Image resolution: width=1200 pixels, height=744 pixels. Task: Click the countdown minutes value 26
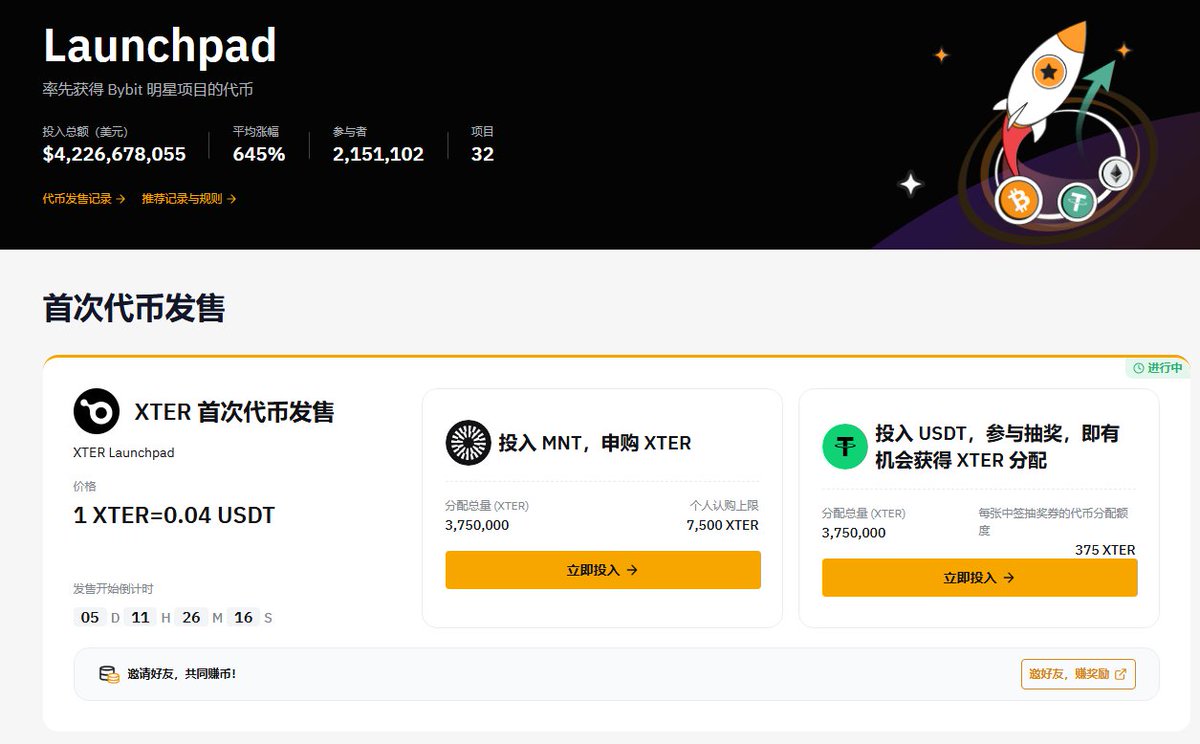(x=191, y=617)
